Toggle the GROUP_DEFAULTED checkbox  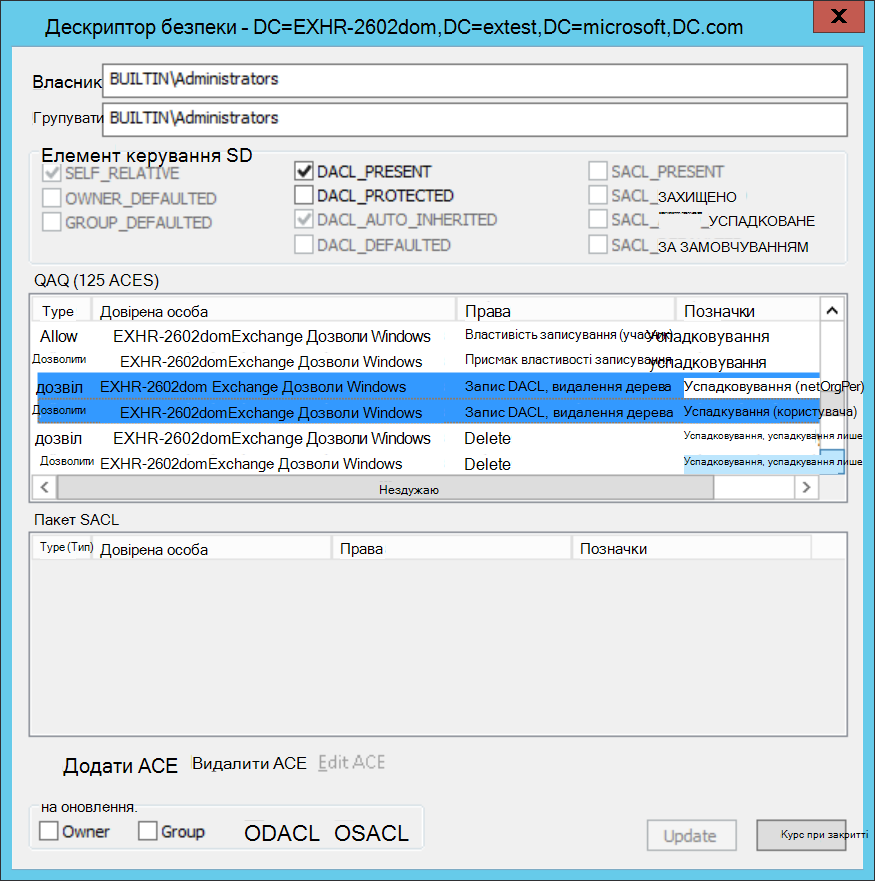click(52, 222)
